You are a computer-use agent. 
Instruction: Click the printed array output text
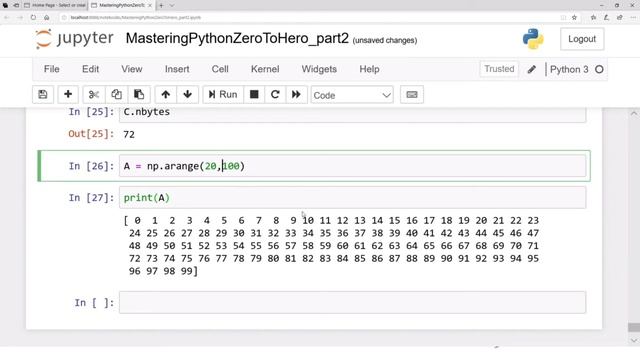[331, 246]
